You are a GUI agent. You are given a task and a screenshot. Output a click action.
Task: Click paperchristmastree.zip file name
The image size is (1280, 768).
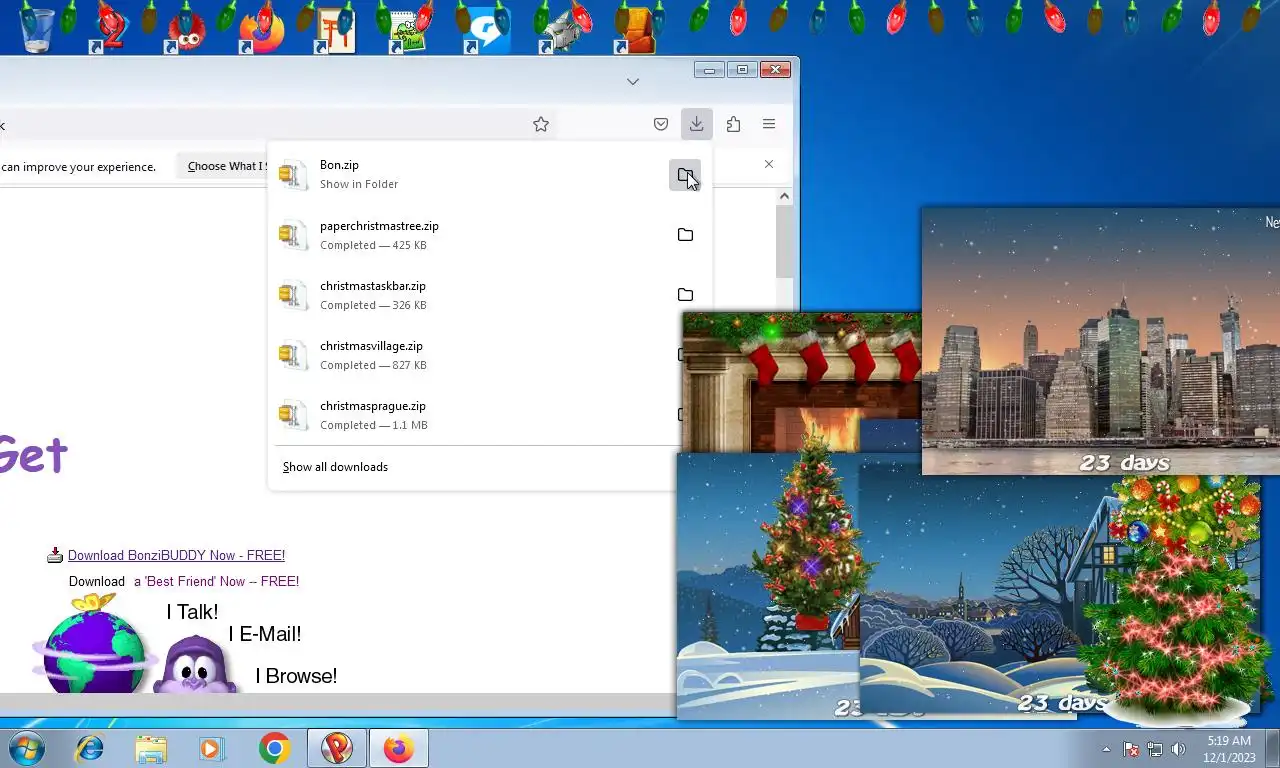(379, 226)
